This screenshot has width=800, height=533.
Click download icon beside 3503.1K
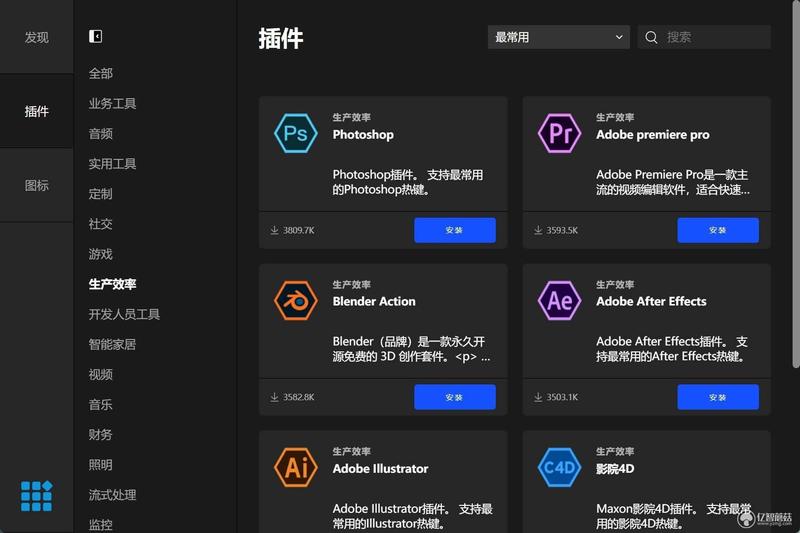pos(538,397)
